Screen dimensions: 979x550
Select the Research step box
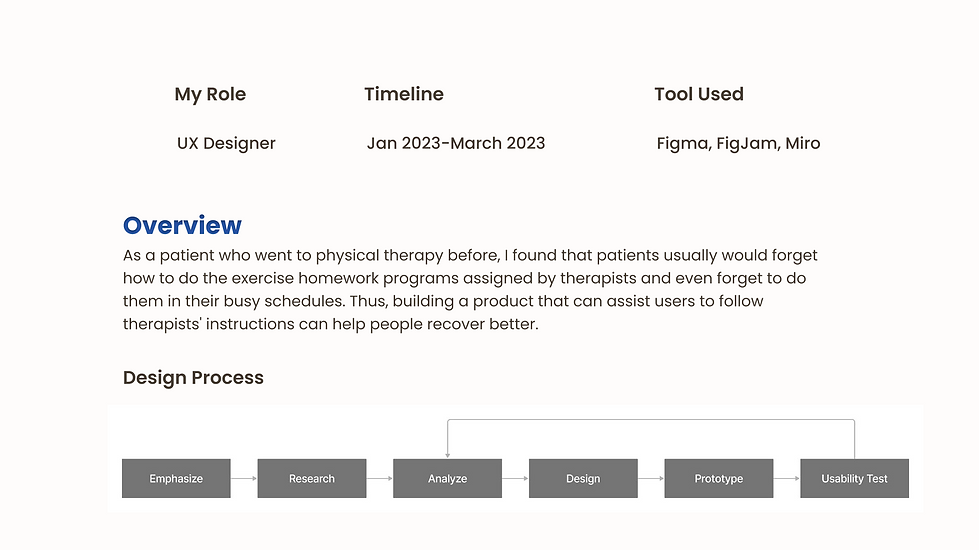[312, 479]
